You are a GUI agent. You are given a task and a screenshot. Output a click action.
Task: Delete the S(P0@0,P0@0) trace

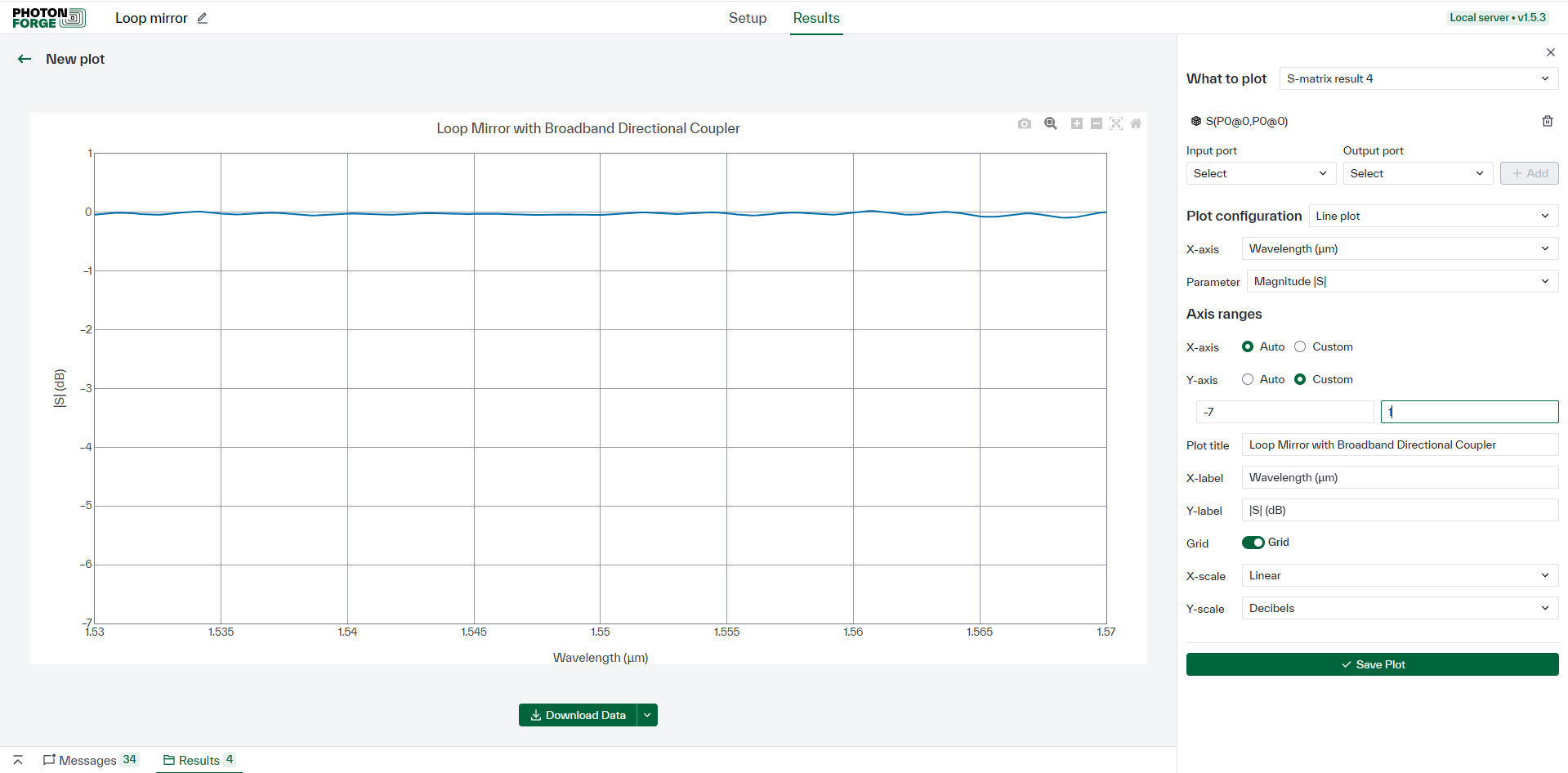coord(1548,121)
